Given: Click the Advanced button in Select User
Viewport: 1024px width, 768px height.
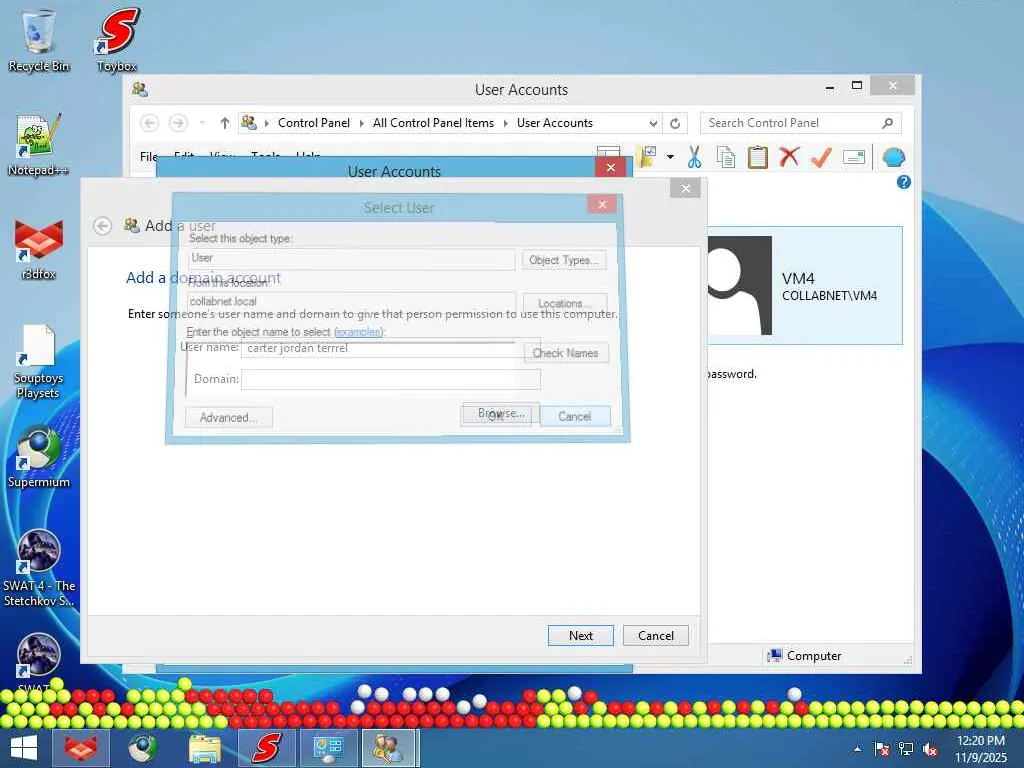Looking at the screenshot, I should (x=229, y=417).
